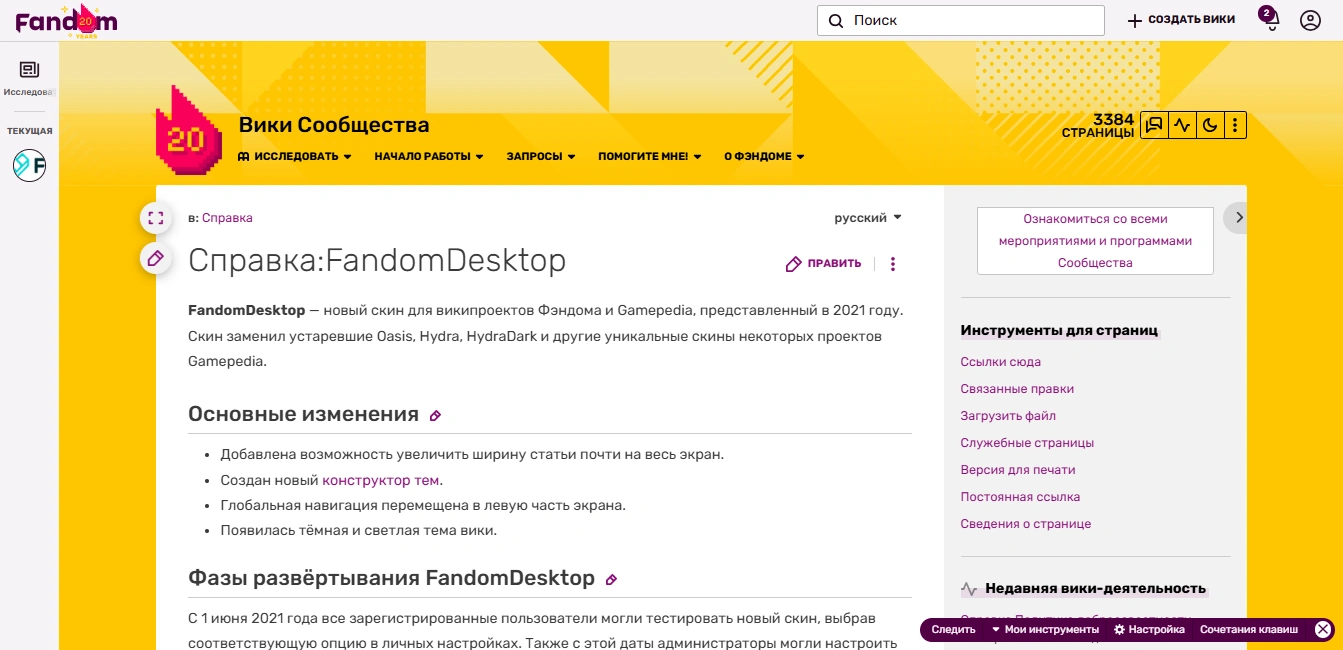The image size is (1343, 650).
Task: Open Постоянная ссылка link
Action: click(x=1020, y=497)
